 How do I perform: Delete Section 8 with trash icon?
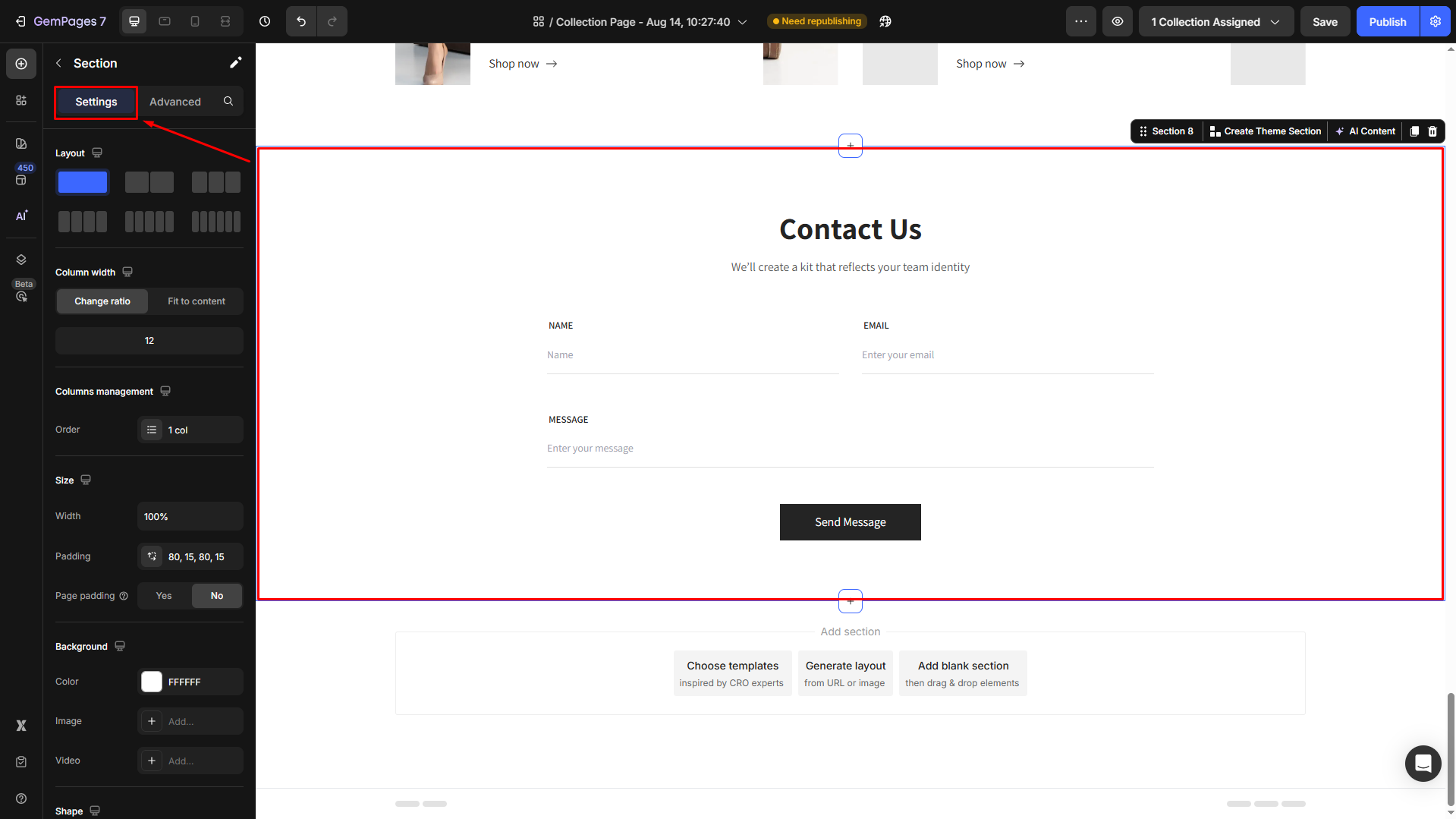(1432, 131)
